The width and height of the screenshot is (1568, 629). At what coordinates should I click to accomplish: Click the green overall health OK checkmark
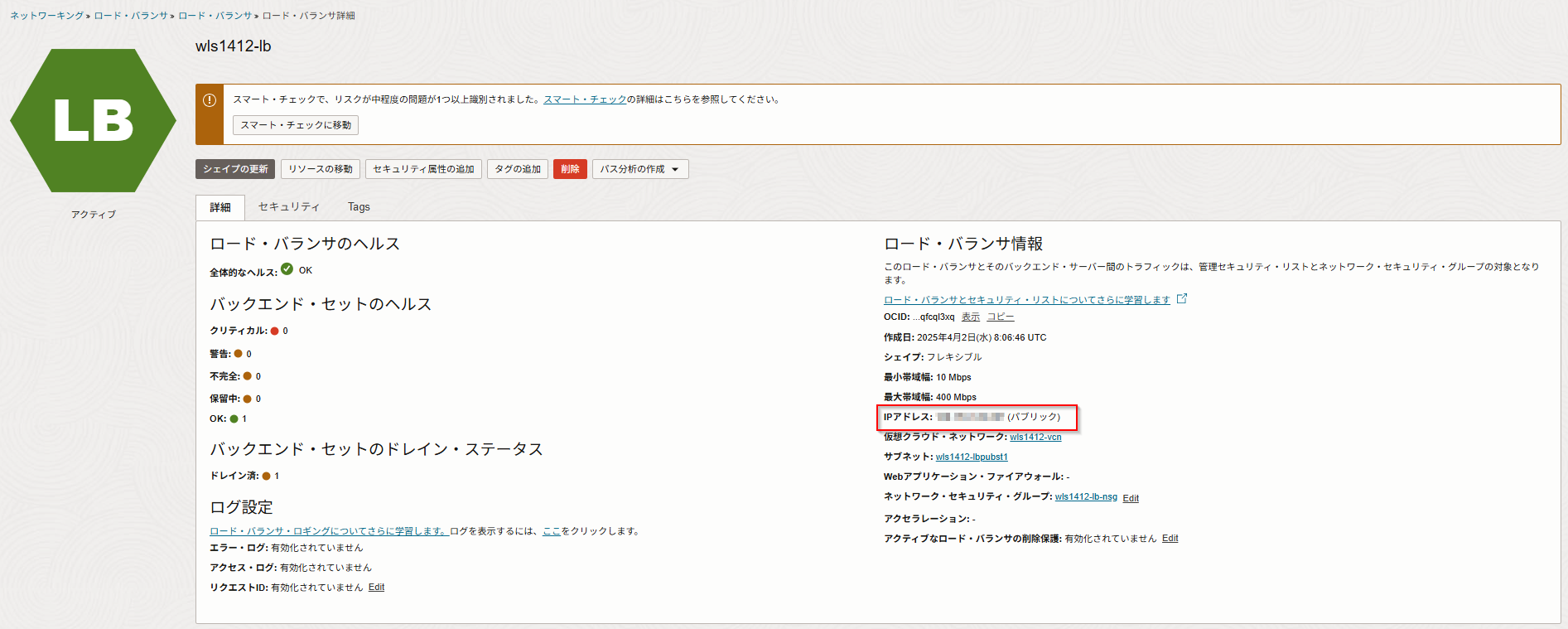point(287,269)
